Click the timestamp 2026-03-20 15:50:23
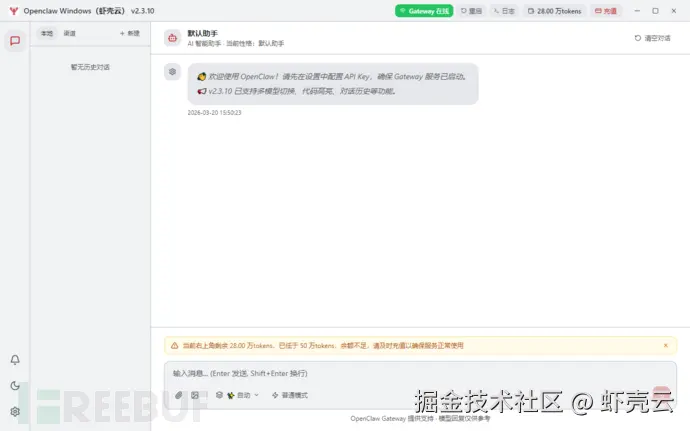 [x=214, y=113]
